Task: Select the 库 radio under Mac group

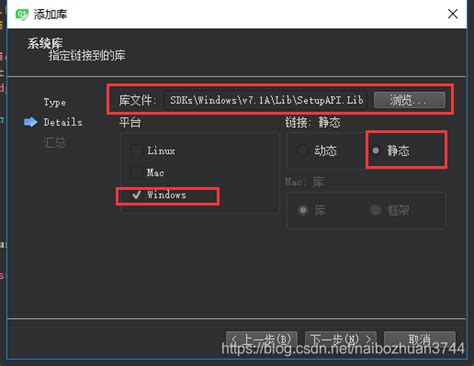Action: tap(303, 210)
